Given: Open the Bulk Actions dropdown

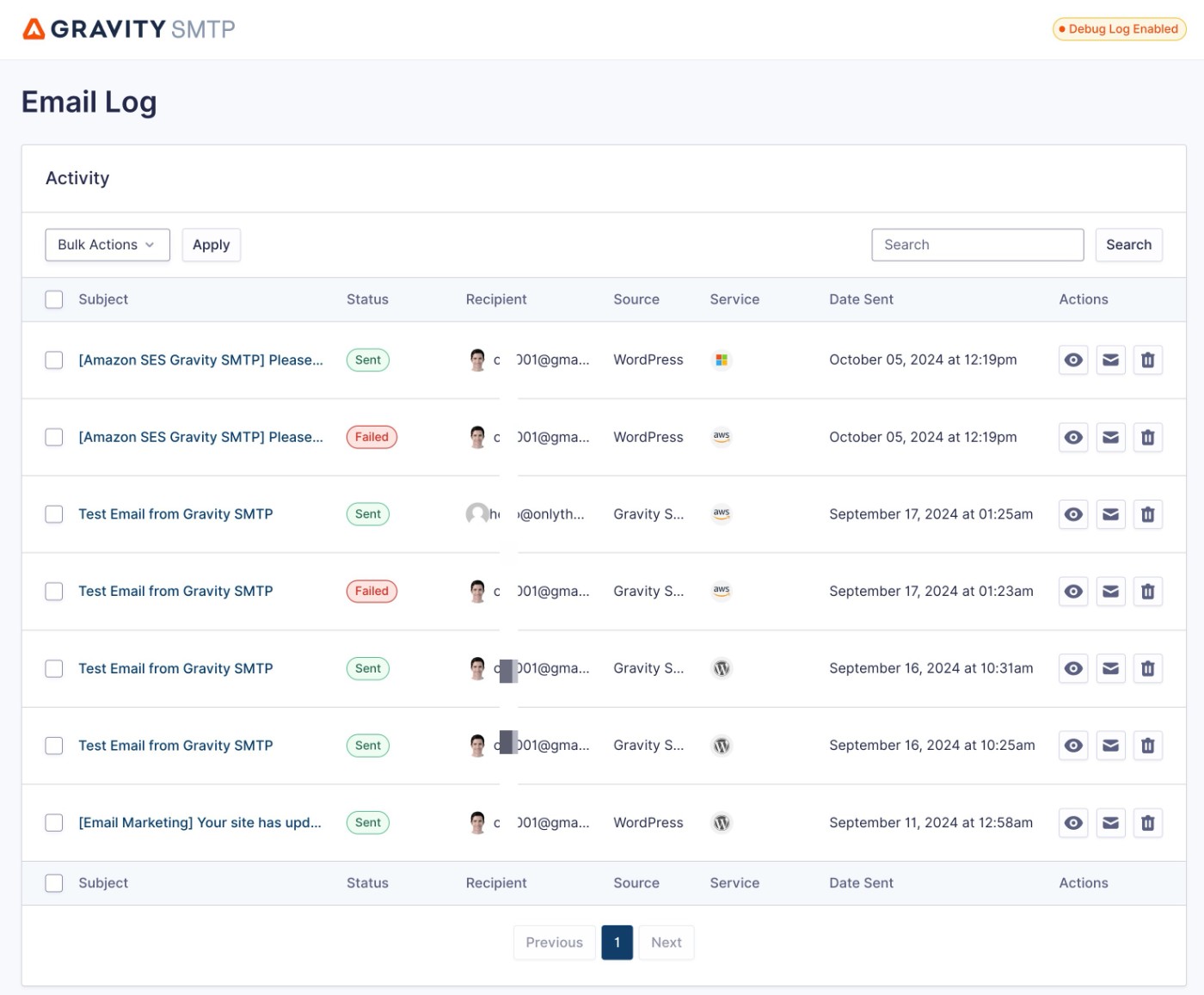Looking at the screenshot, I should click(x=107, y=244).
